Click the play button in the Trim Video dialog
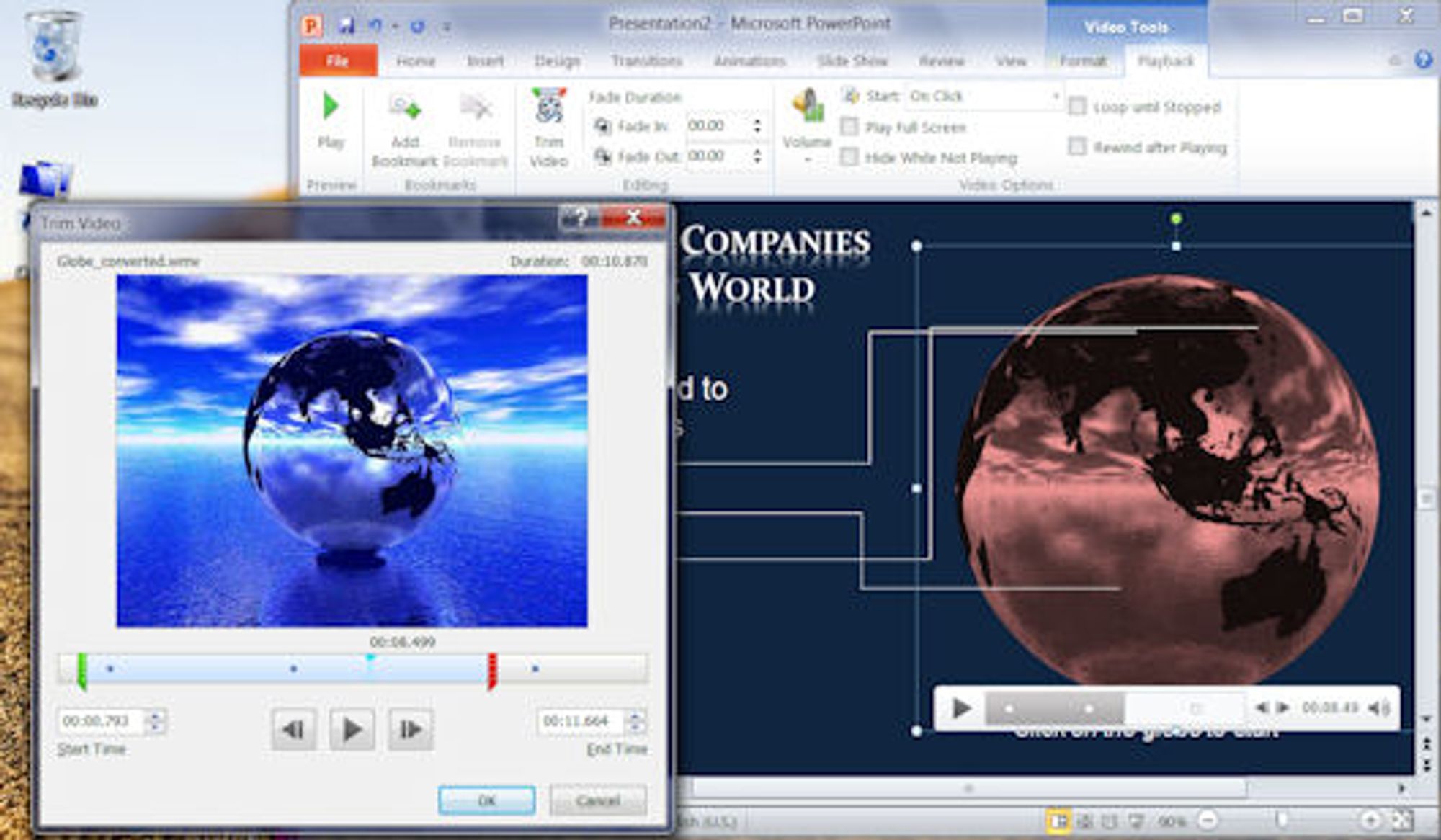The width and height of the screenshot is (1441, 840). tap(352, 729)
